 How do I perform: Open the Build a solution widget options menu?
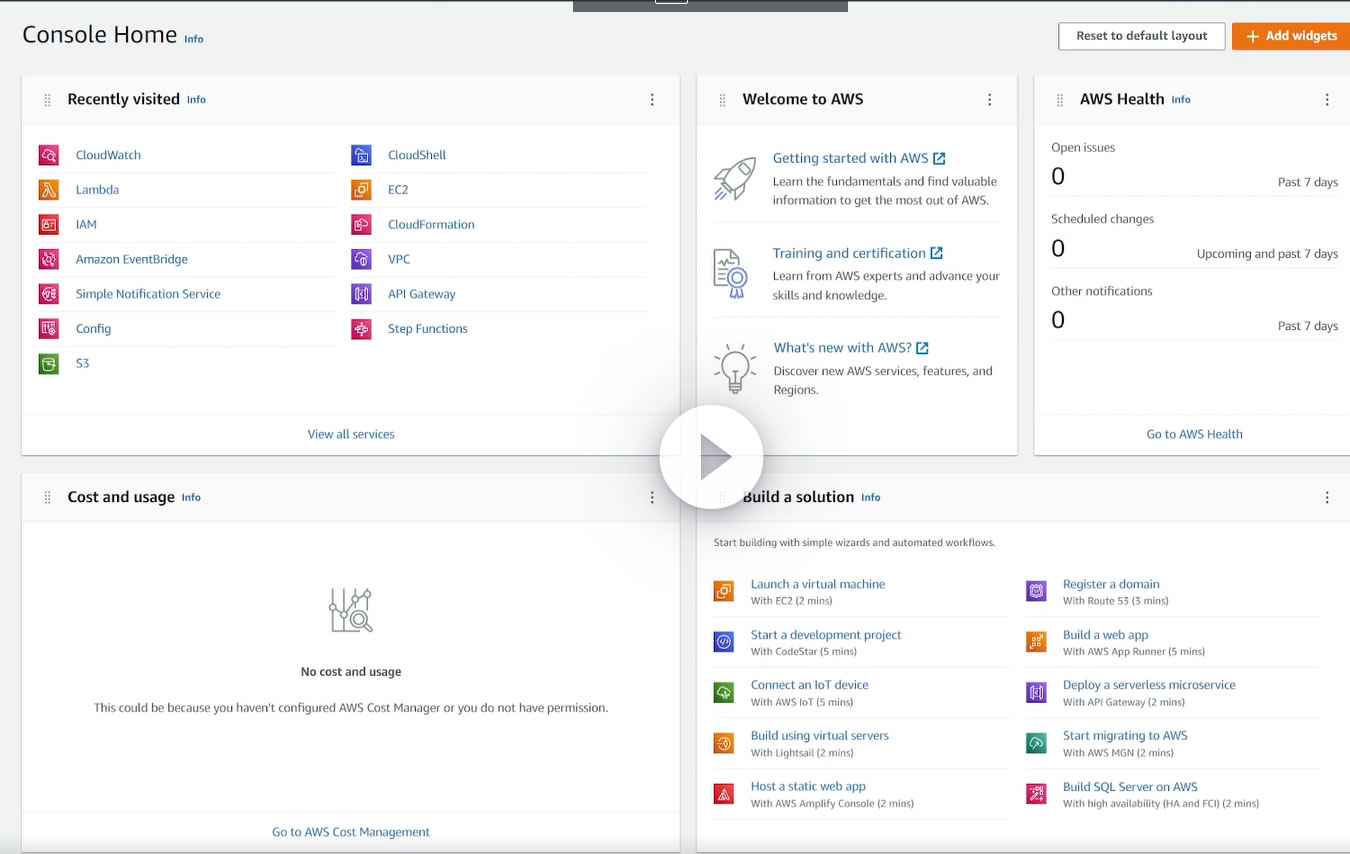coord(1327,498)
